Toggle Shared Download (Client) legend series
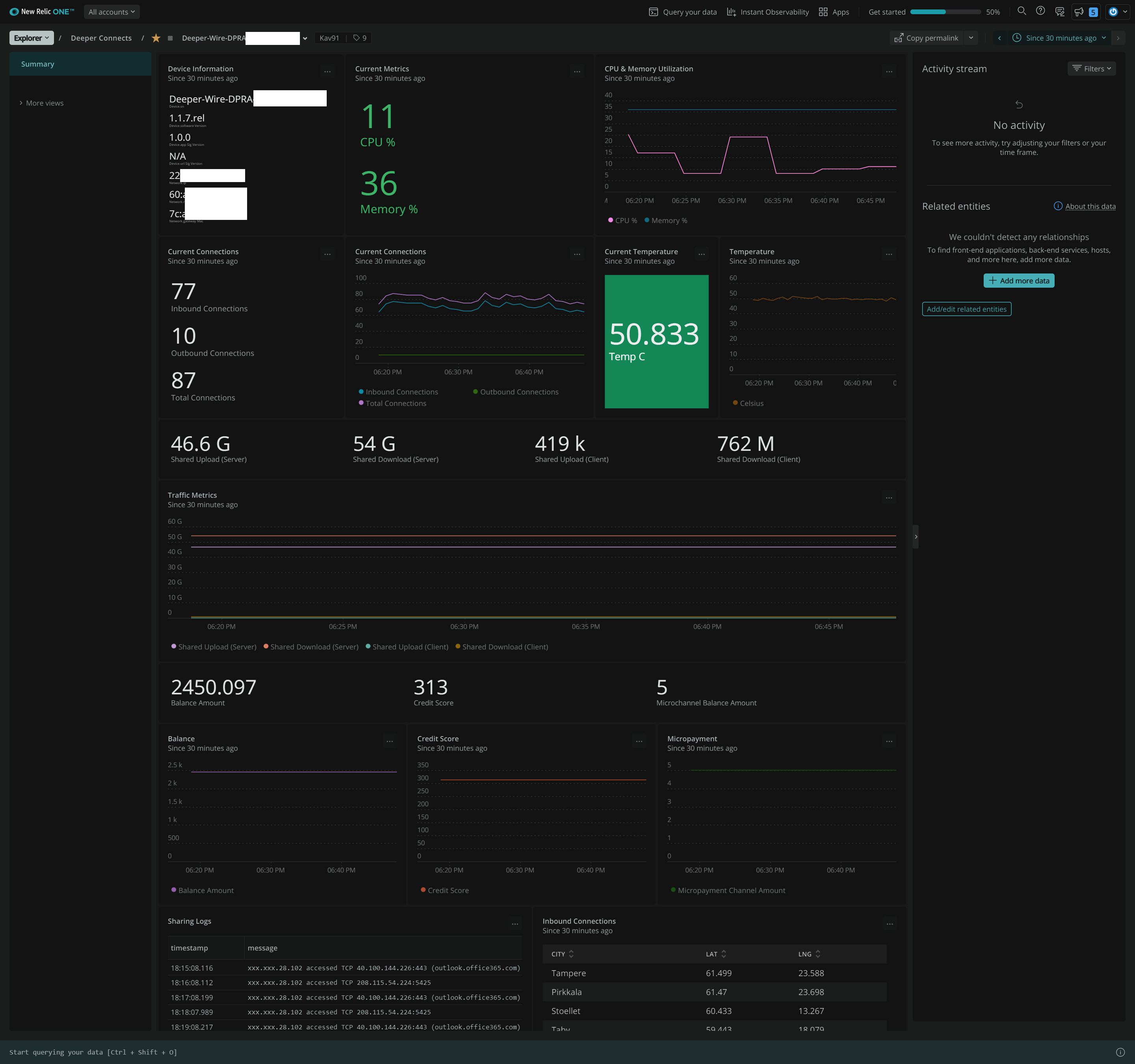 [x=501, y=647]
